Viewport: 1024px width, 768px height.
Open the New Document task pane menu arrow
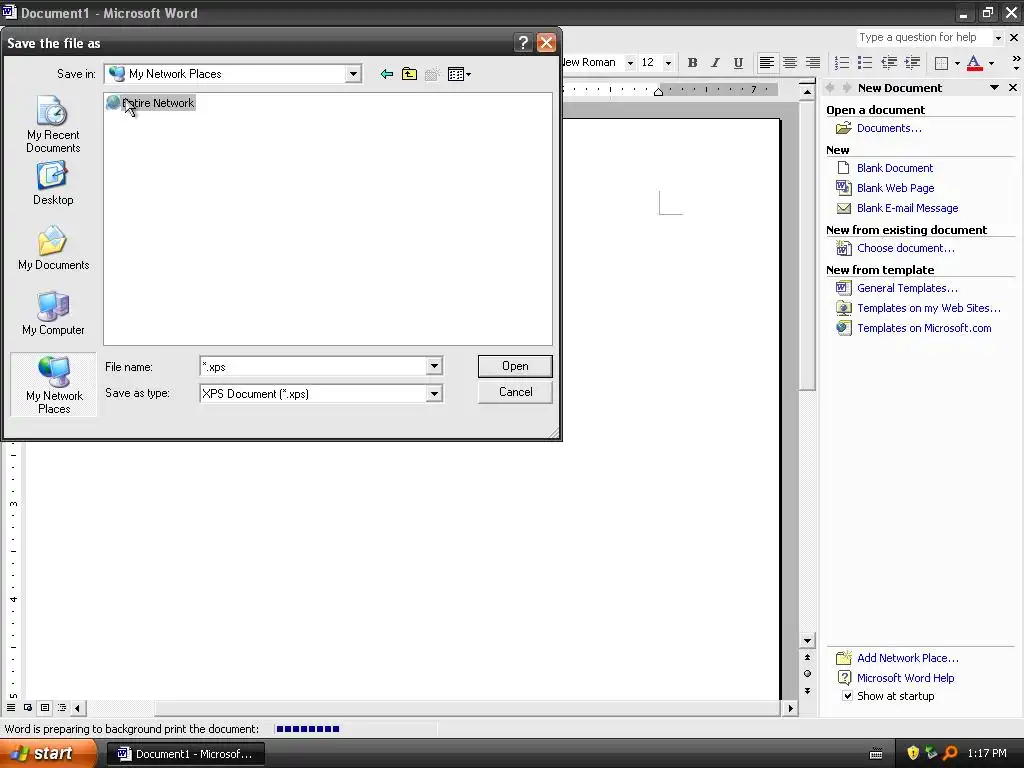tap(994, 88)
